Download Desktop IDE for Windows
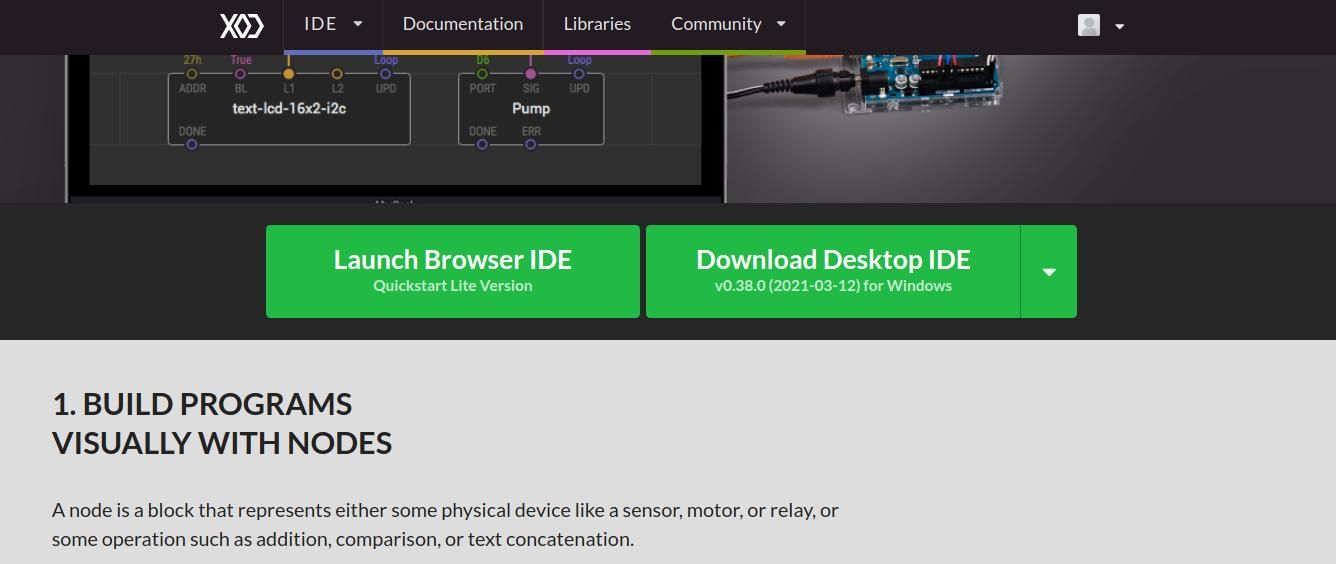 (833, 271)
